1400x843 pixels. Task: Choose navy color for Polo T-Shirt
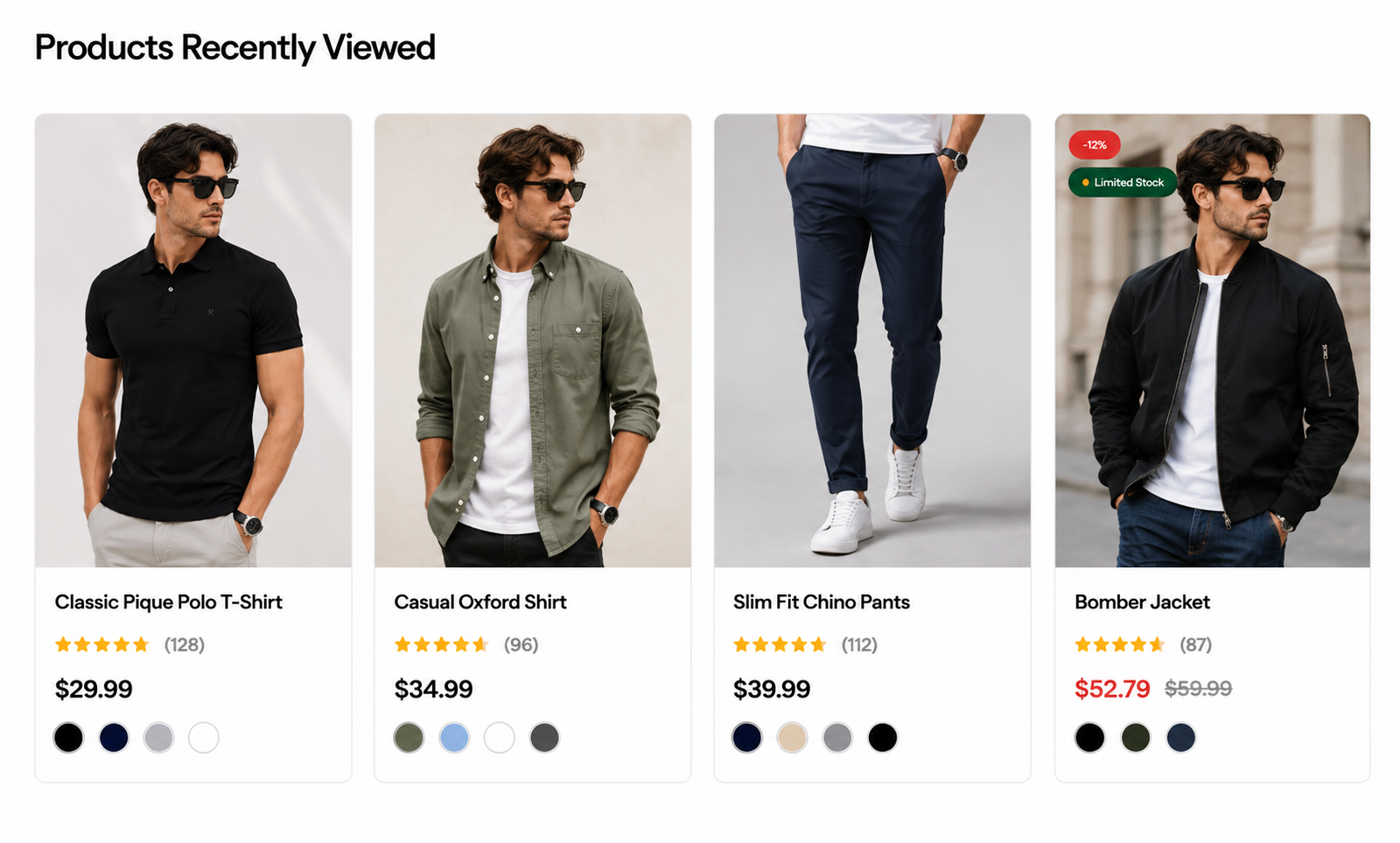click(x=114, y=737)
